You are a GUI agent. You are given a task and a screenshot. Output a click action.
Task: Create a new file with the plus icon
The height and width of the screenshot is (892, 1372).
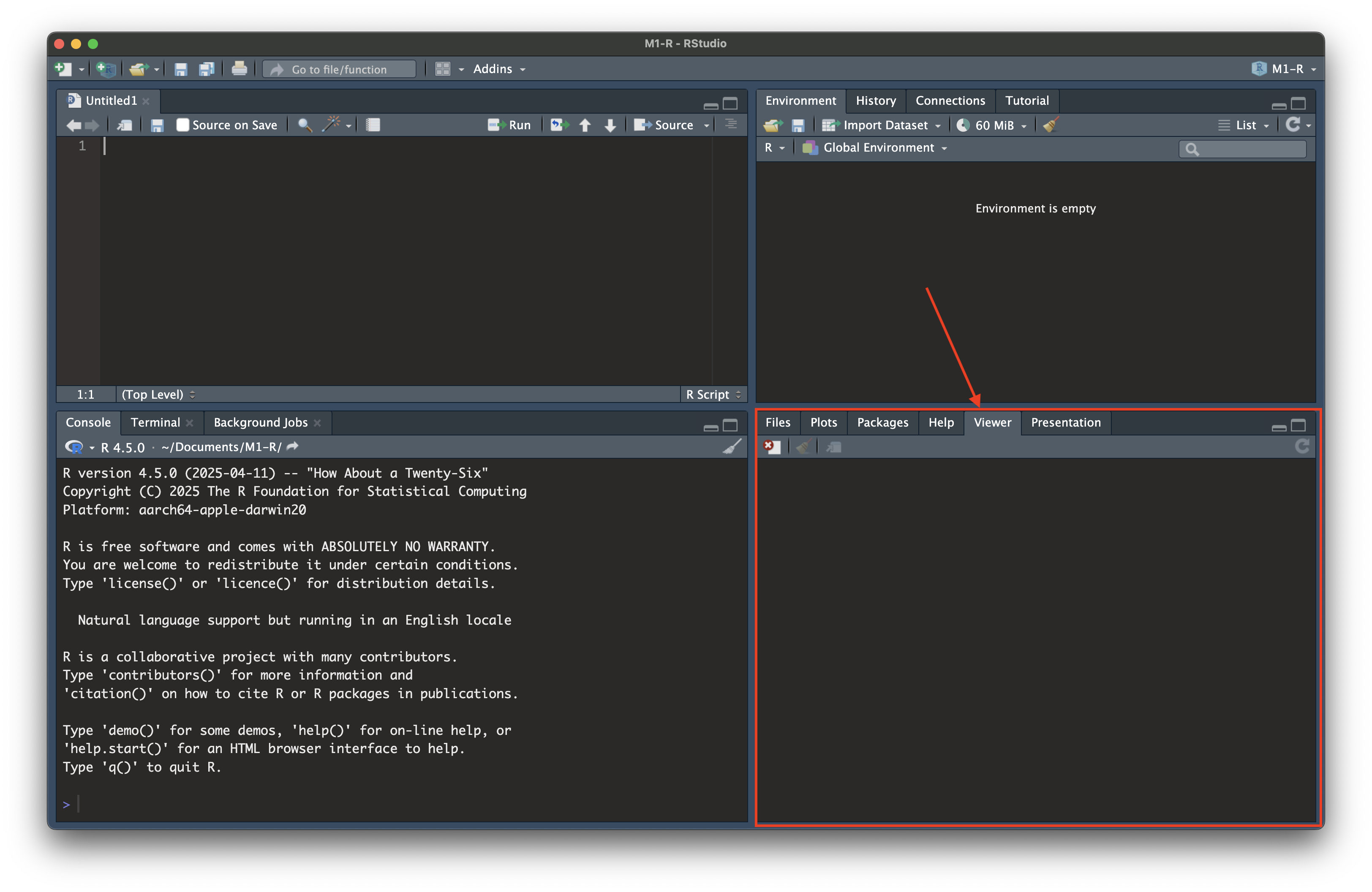(x=63, y=69)
